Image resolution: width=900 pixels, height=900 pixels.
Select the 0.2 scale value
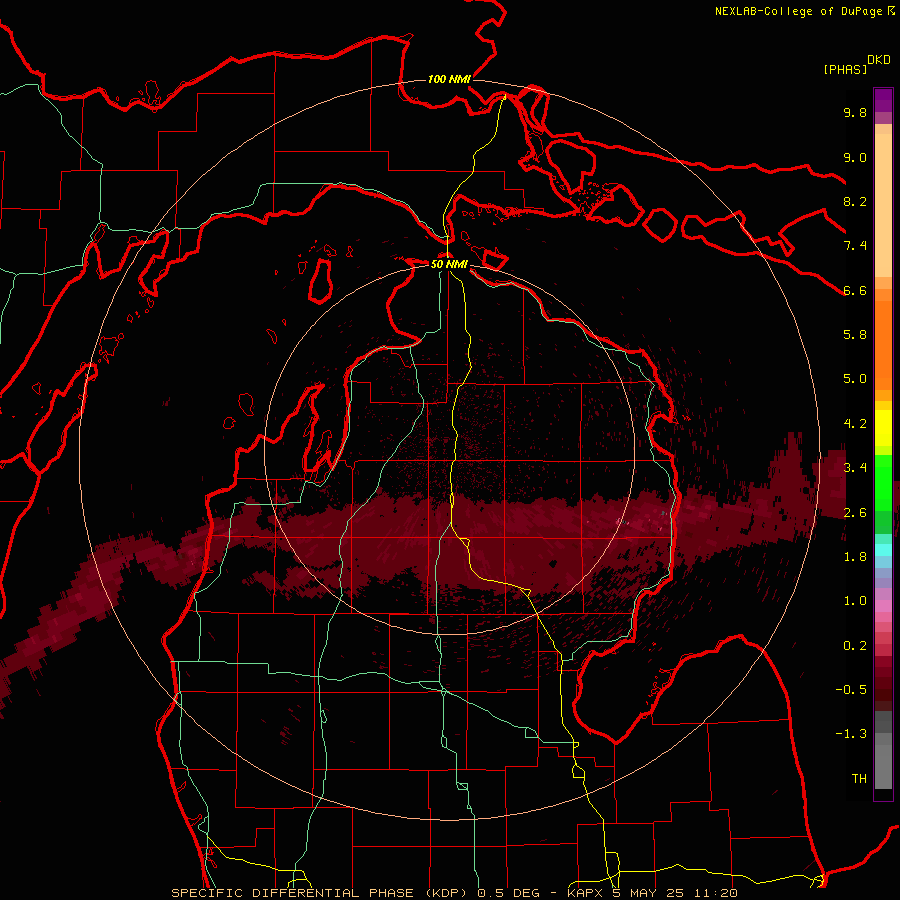[x=855, y=645]
